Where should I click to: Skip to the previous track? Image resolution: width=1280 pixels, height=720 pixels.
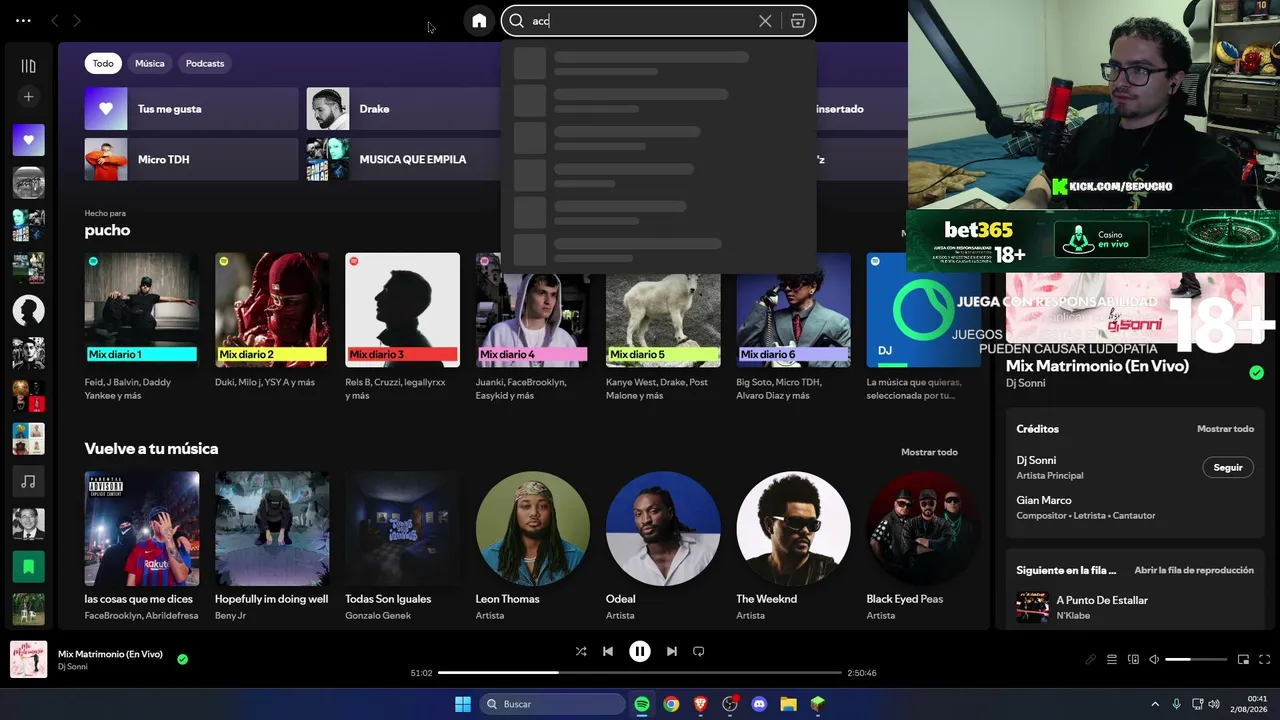coord(608,651)
